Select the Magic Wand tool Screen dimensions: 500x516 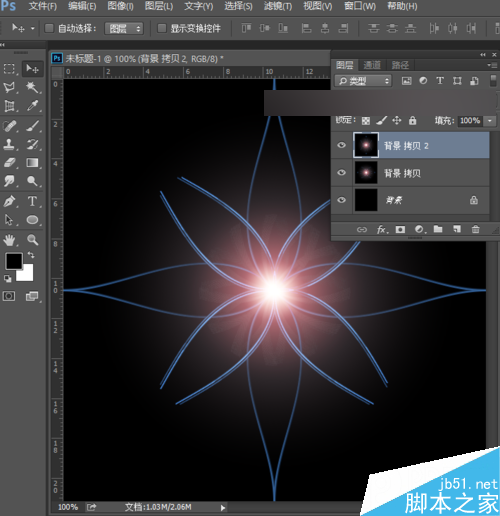tap(32, 87)
